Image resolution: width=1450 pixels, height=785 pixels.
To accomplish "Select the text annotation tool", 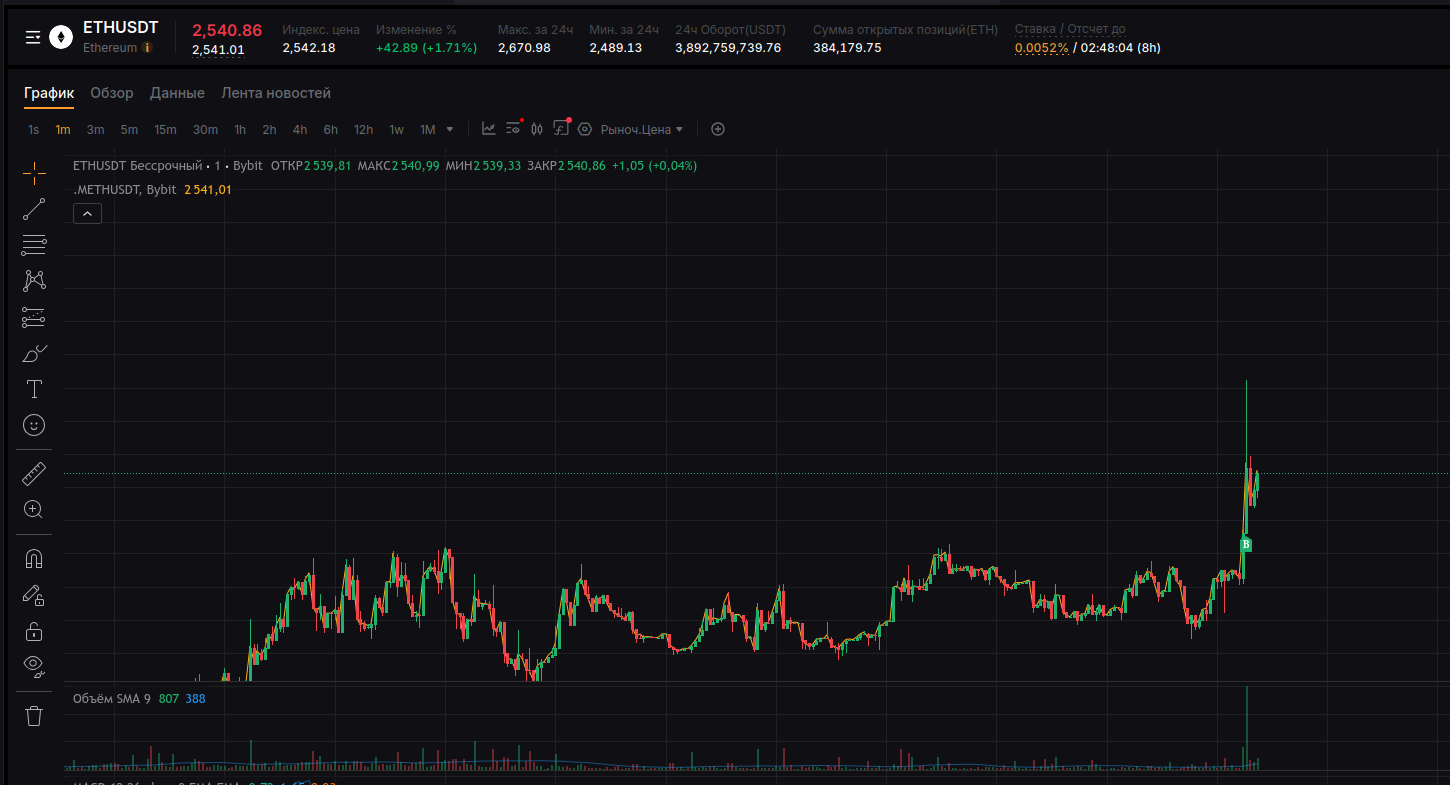I will [34, 389].
